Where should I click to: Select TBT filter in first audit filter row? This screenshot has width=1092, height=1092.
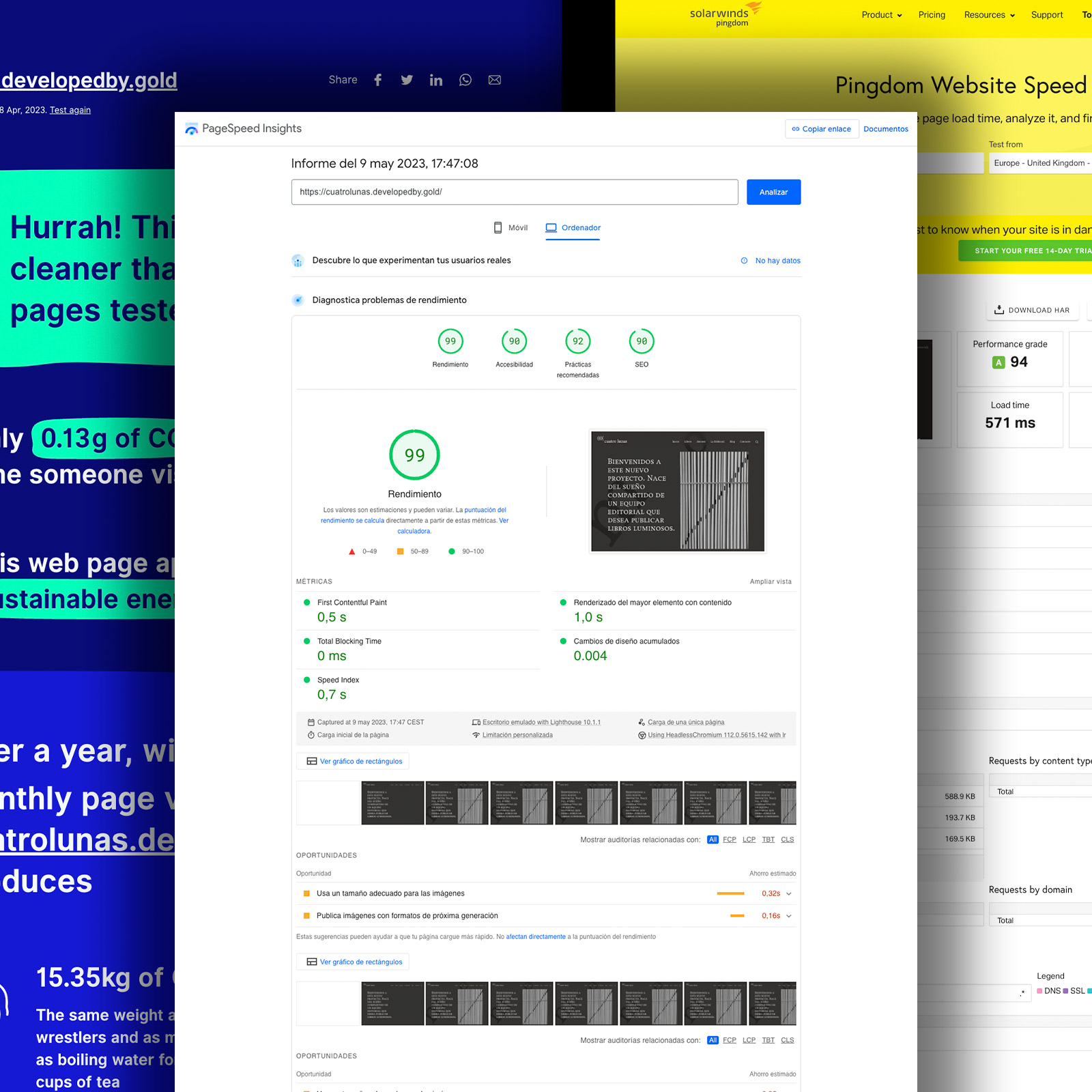(768, 839)
